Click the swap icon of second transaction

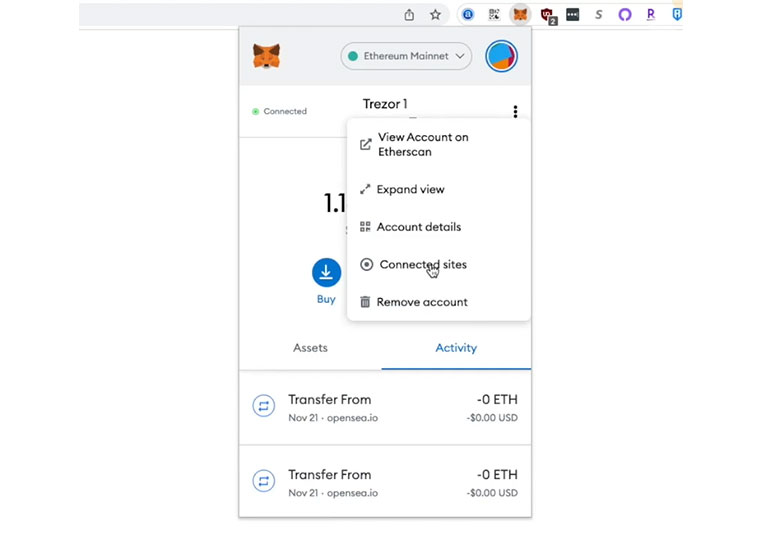point(264,481)
